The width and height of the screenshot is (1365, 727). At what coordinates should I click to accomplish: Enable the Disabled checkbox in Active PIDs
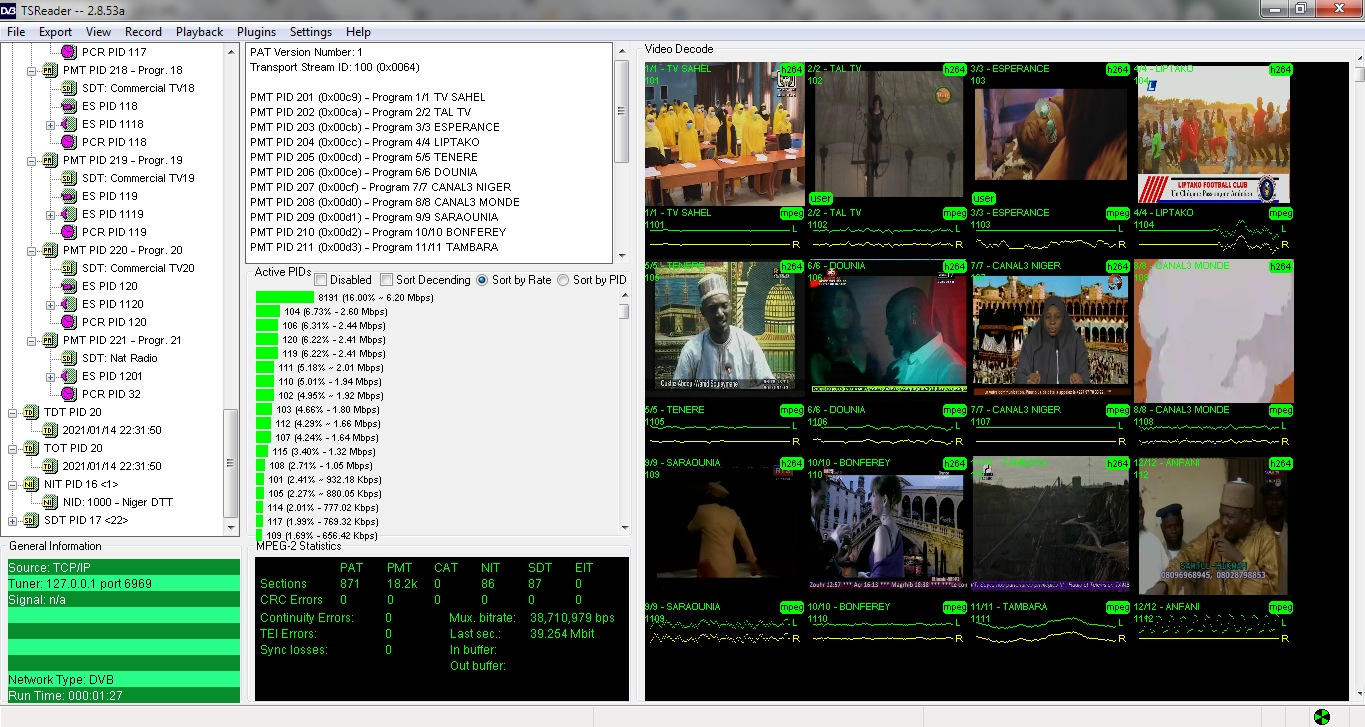point(321,280)
